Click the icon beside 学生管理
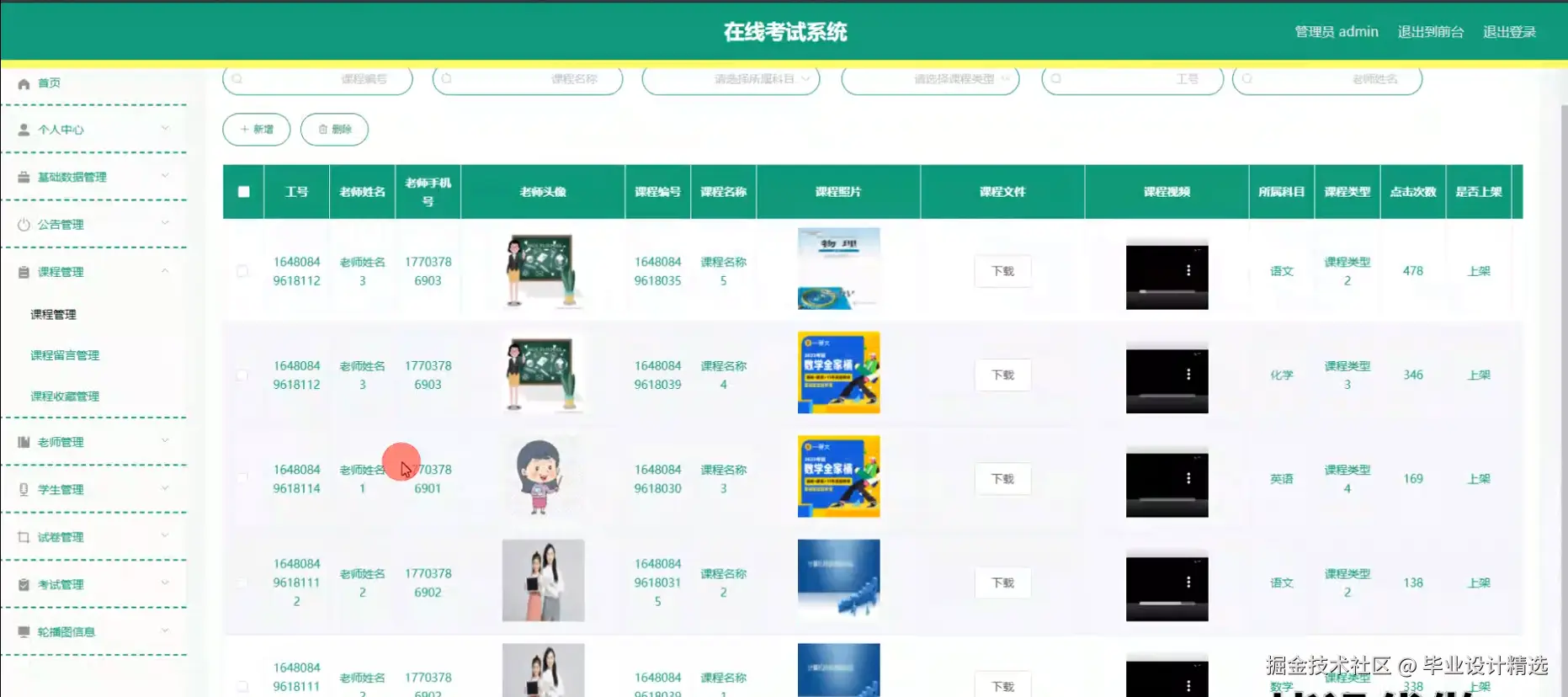 tap(24, 489)
